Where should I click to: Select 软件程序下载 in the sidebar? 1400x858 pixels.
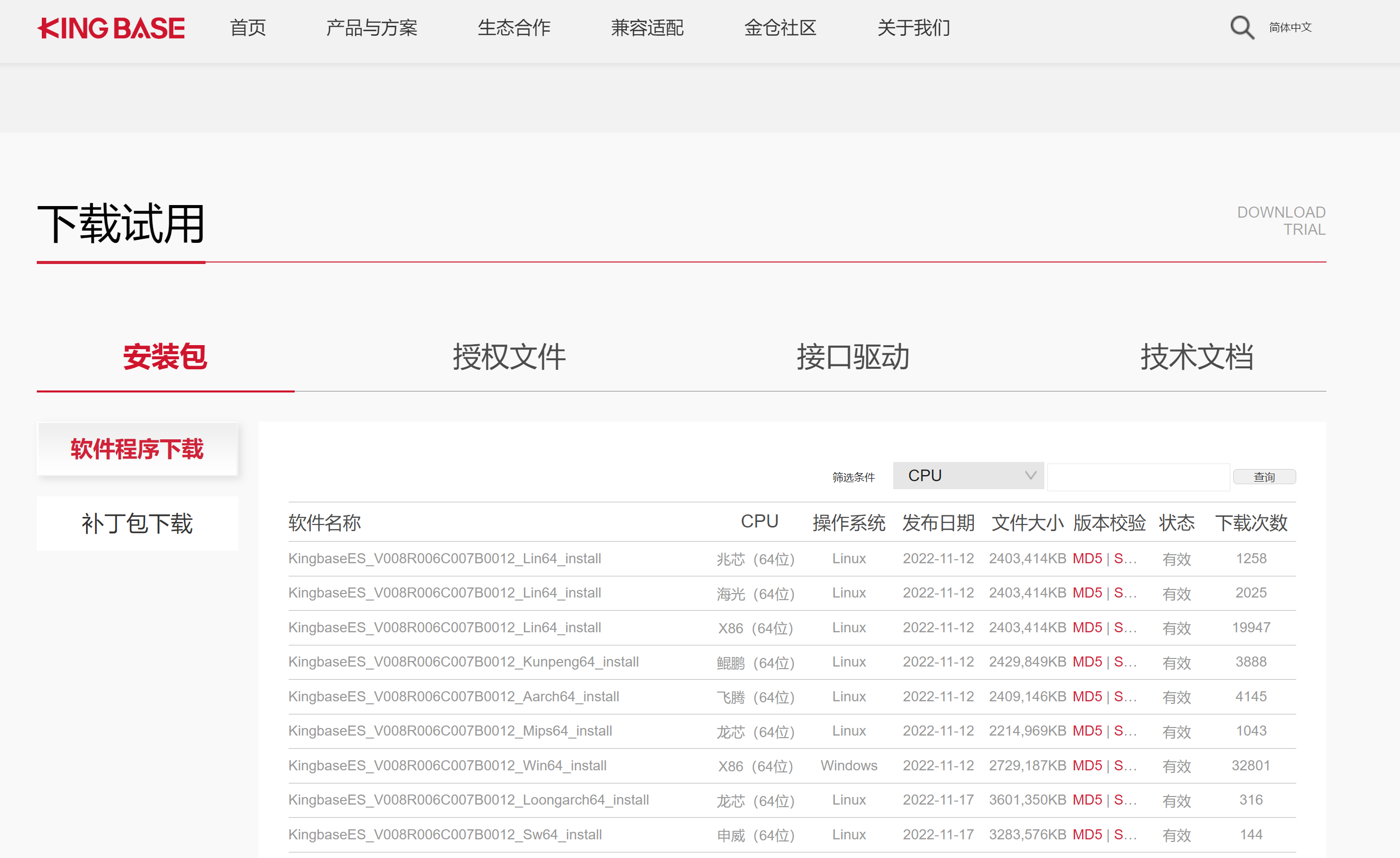click(137, 449)
